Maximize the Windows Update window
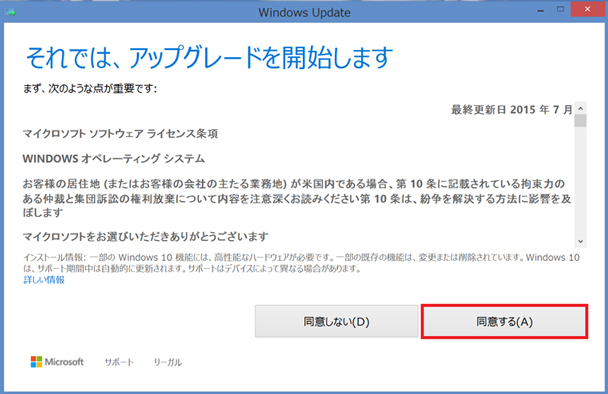This screenshot has width=608, height=394. 560,9
